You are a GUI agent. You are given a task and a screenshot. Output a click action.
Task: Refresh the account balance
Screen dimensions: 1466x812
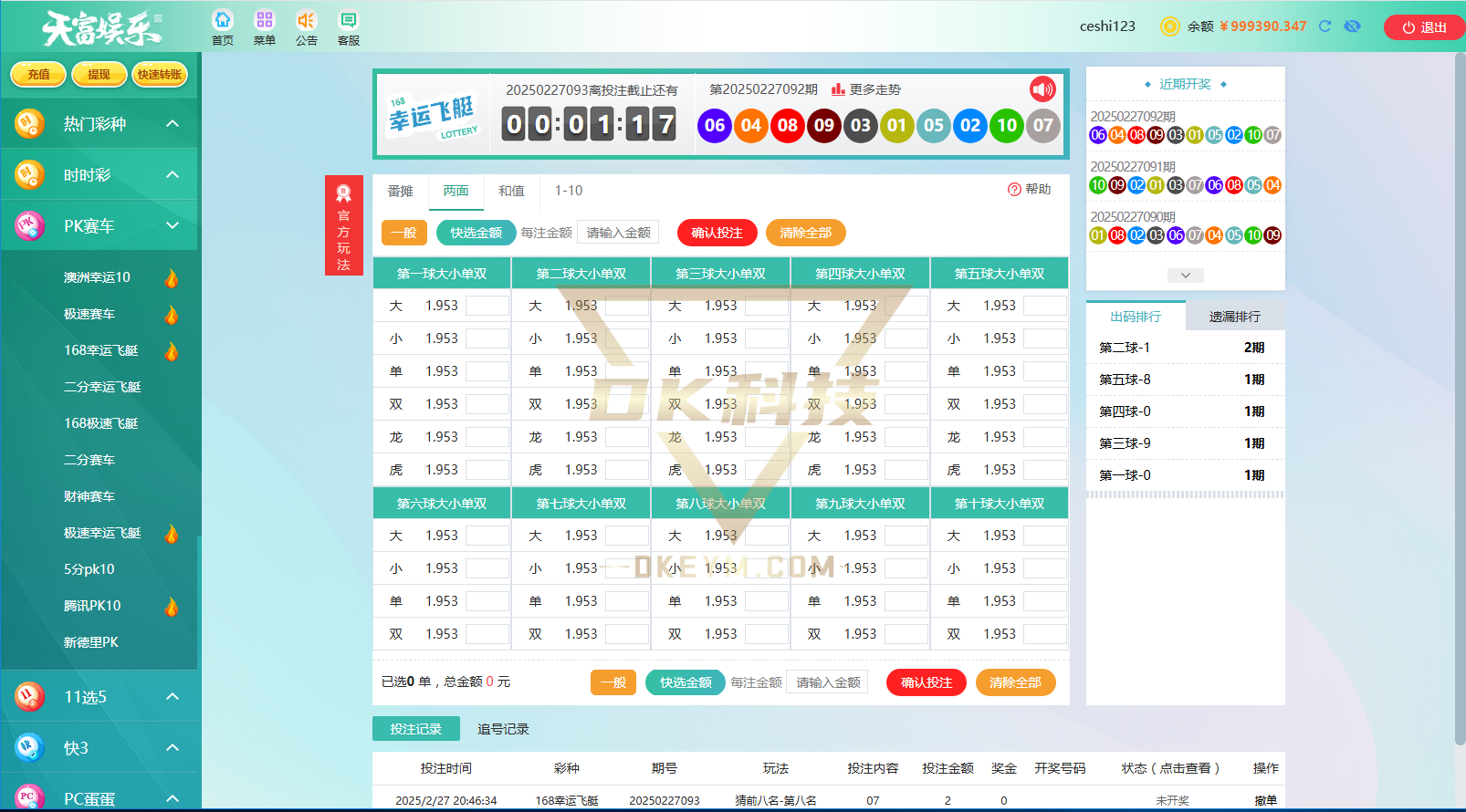1325,26
